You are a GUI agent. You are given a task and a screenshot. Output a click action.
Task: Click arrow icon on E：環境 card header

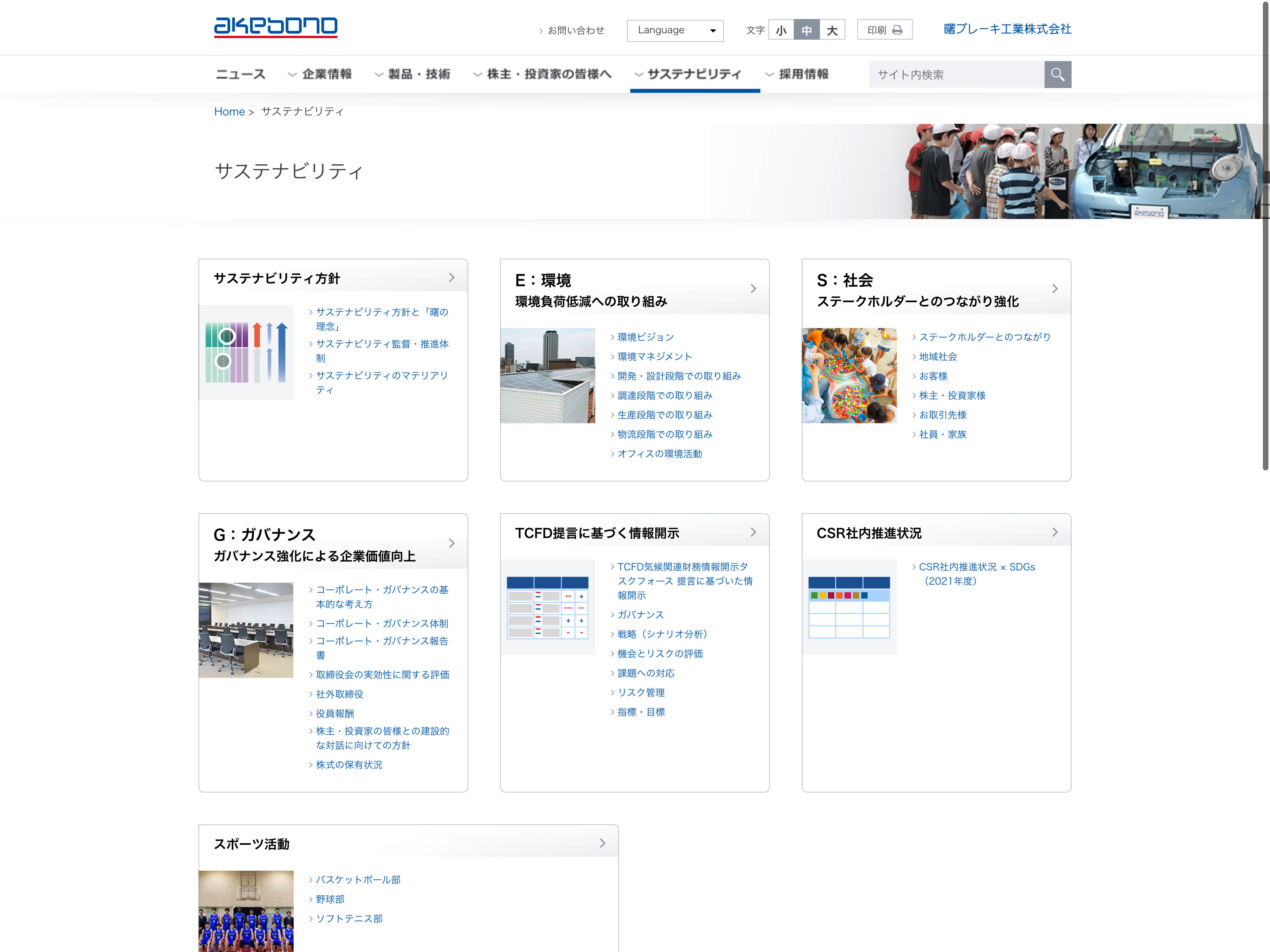pos(753,289)
